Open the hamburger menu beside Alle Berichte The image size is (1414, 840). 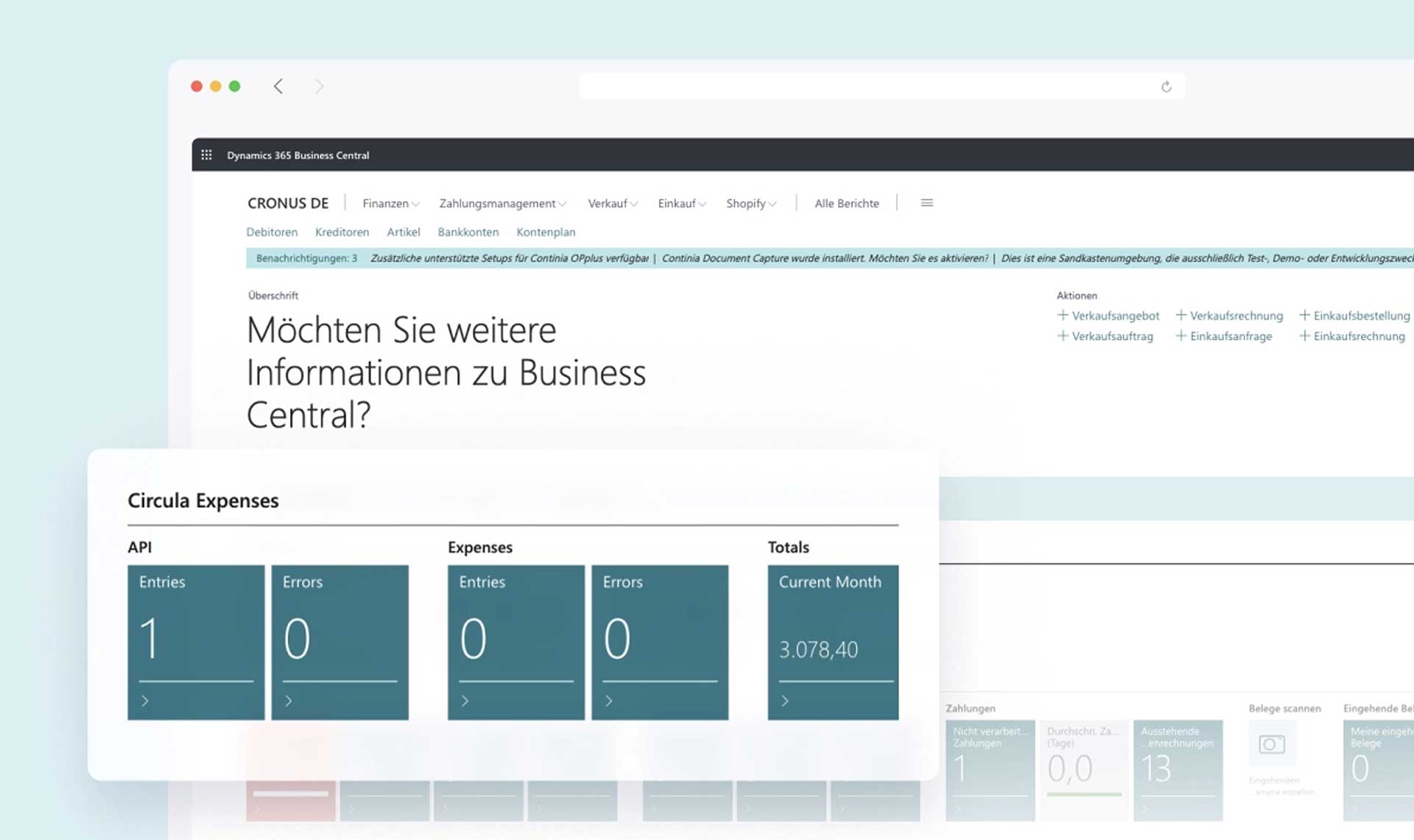coord(926,203)
